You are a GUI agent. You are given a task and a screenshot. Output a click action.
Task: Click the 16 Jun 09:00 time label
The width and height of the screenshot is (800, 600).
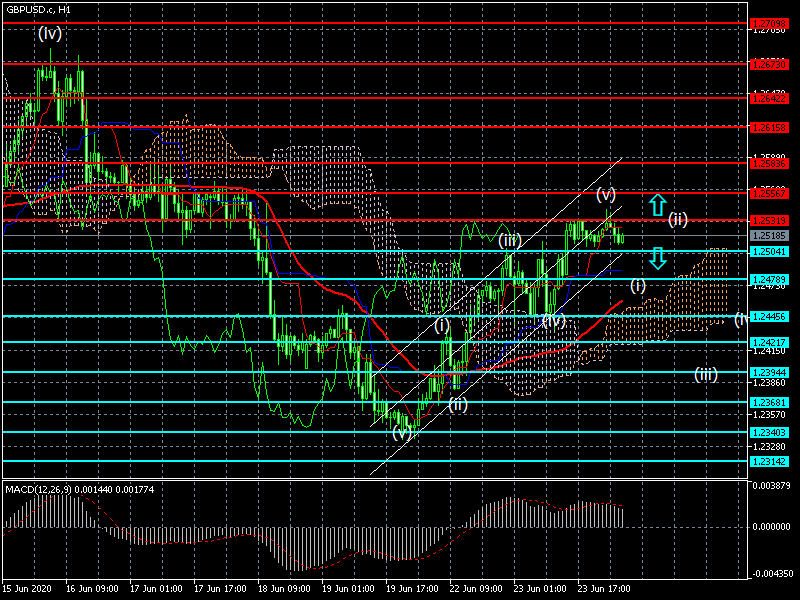92,588
